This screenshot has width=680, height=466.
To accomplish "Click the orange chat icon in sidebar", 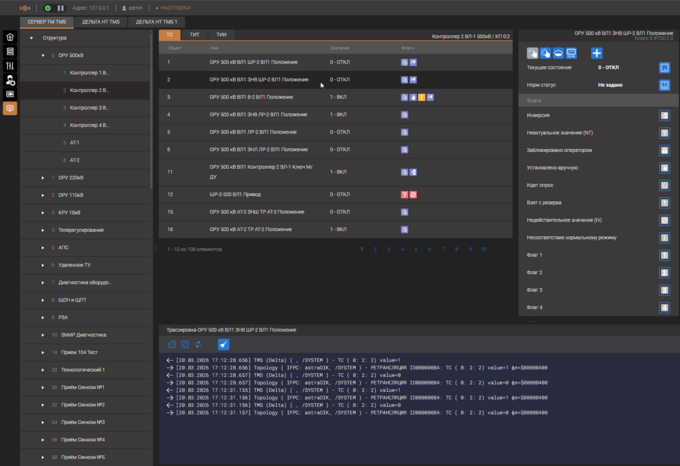I will [x=10, y=107].
